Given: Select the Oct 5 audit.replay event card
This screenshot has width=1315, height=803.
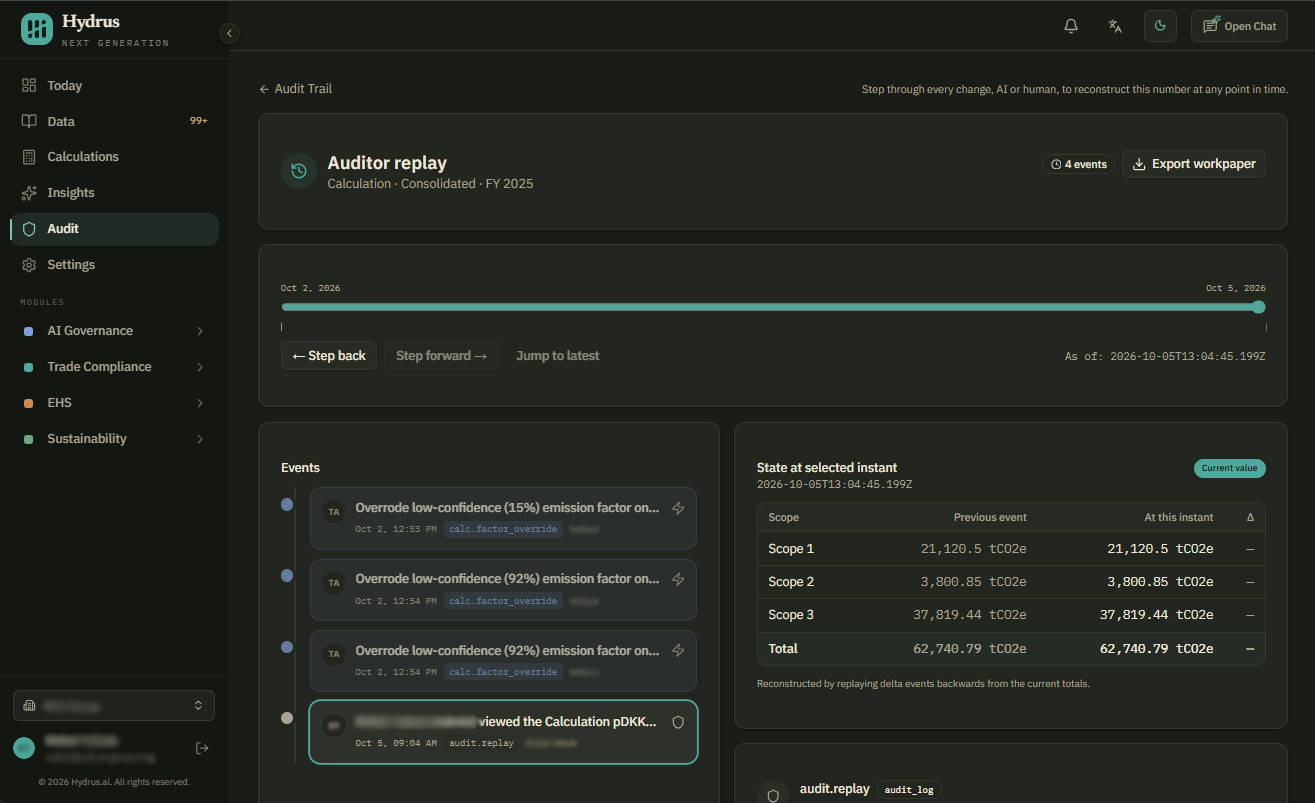Looking at the screenshot, I should tap(503, 732).
